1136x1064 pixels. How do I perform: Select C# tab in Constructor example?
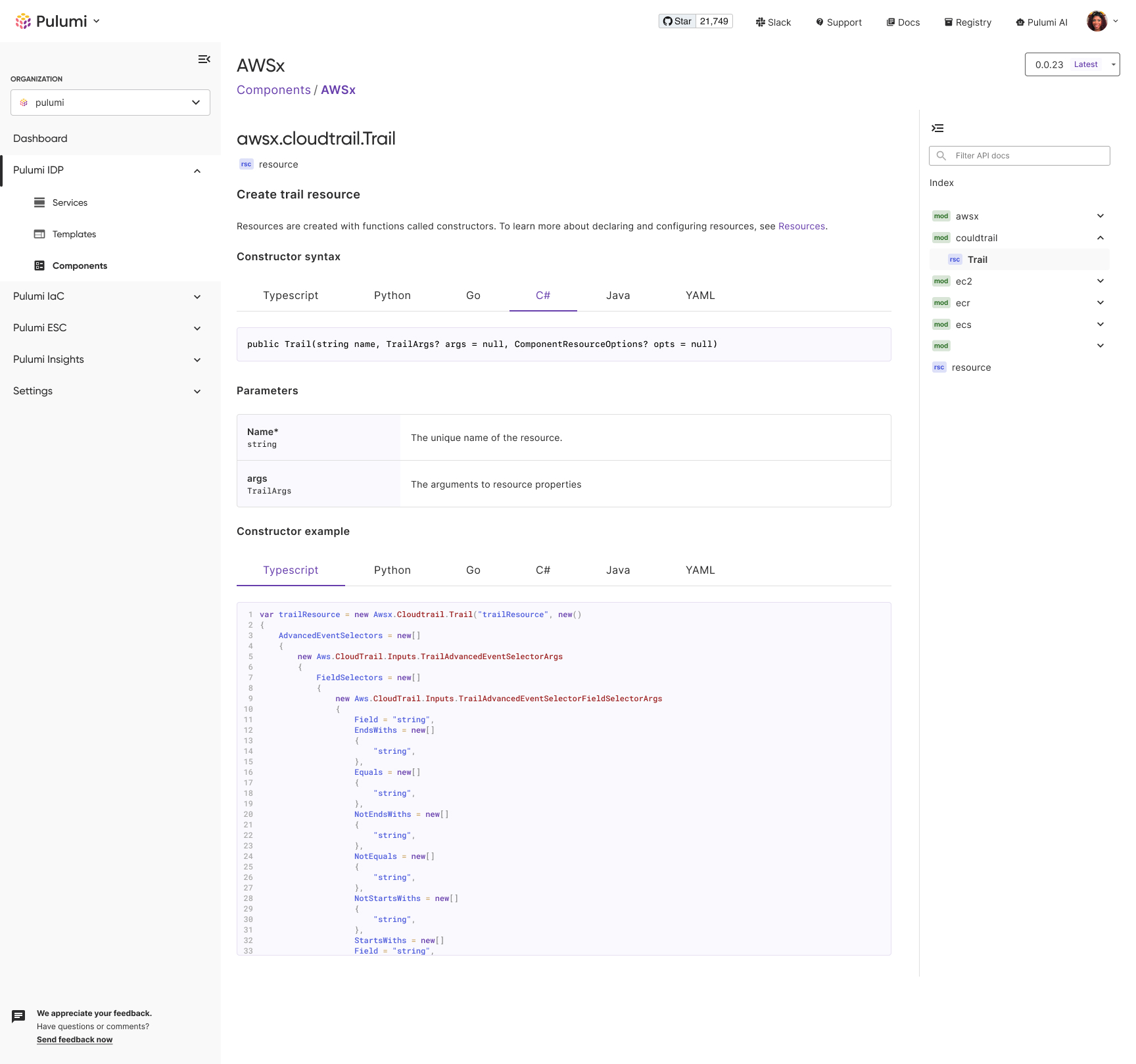(543, 570)
